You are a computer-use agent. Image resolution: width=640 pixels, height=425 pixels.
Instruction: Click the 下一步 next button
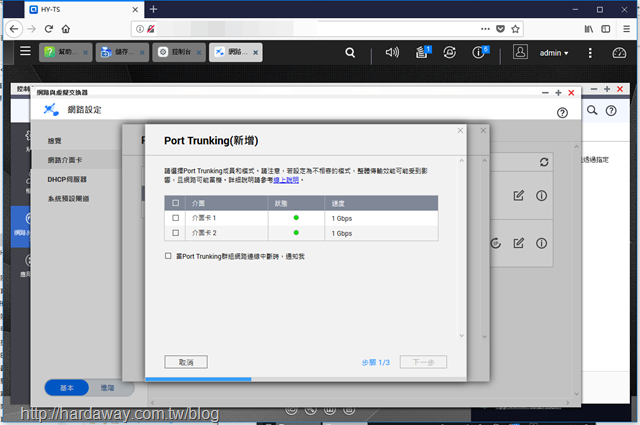coord(423,362)
